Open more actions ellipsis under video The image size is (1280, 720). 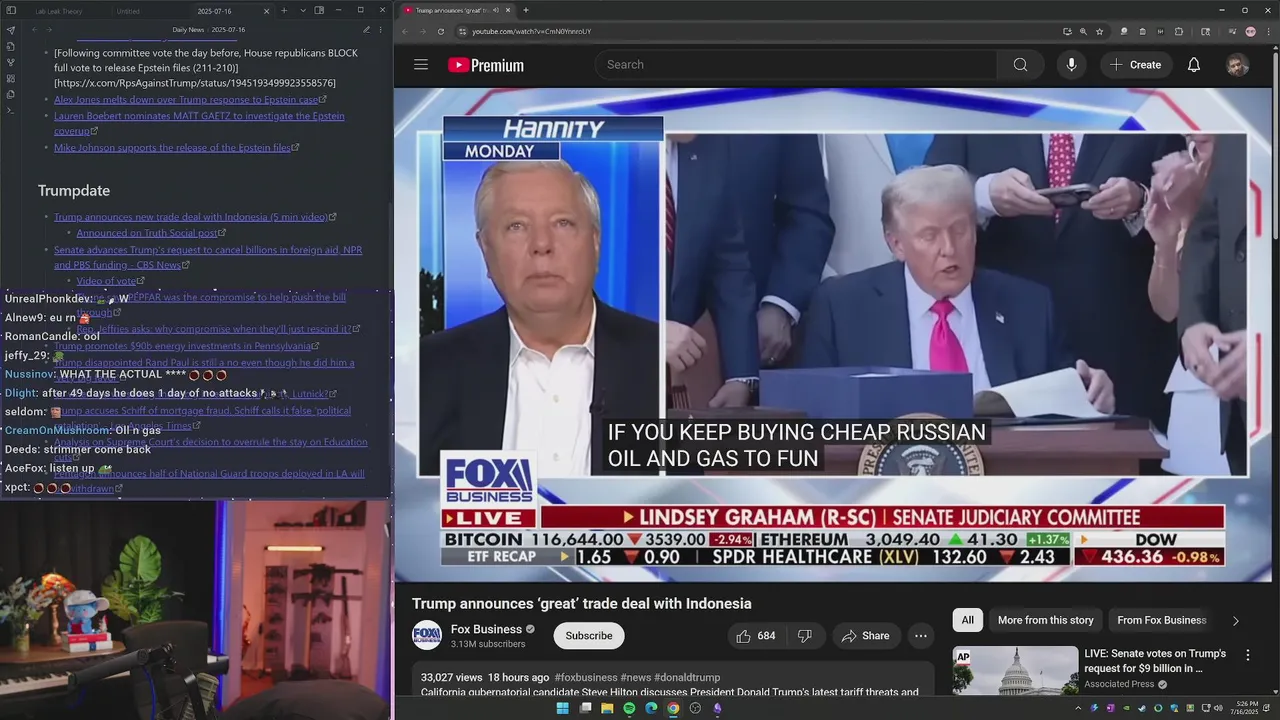(921, 636)
